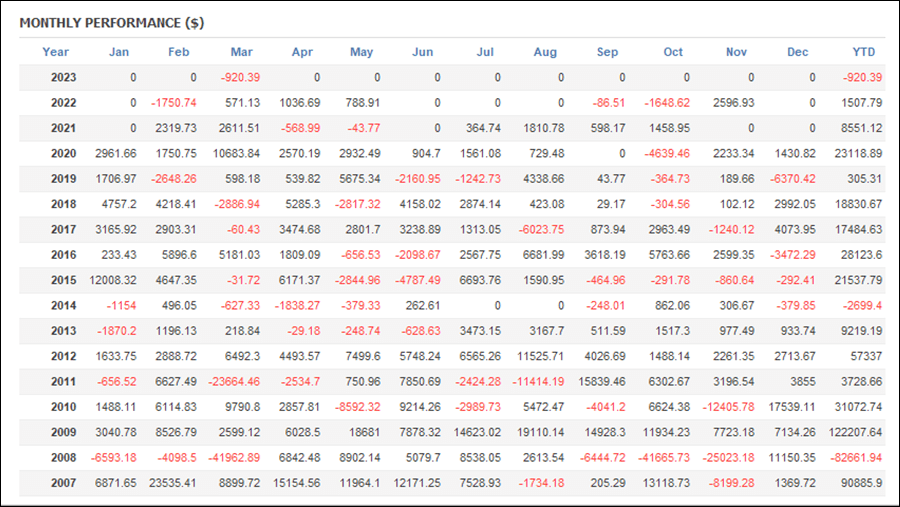This screenshot has height=507, width=900.
Task: Select the Oct column header
Action: point(673,52)
